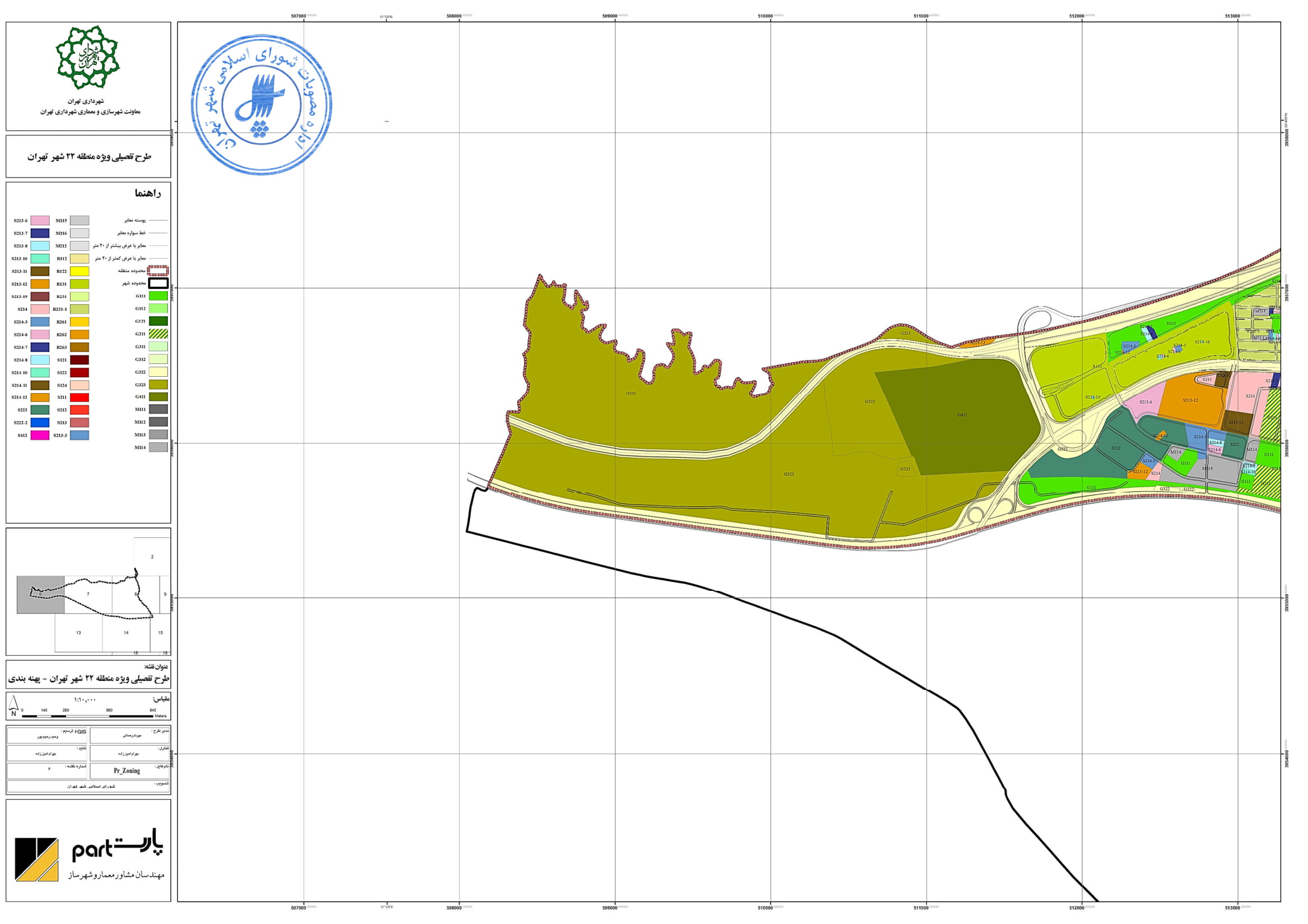This screenshot has height=924, width=1308.
Task: Select the M115 legend swatch
Action: point(79,220)
